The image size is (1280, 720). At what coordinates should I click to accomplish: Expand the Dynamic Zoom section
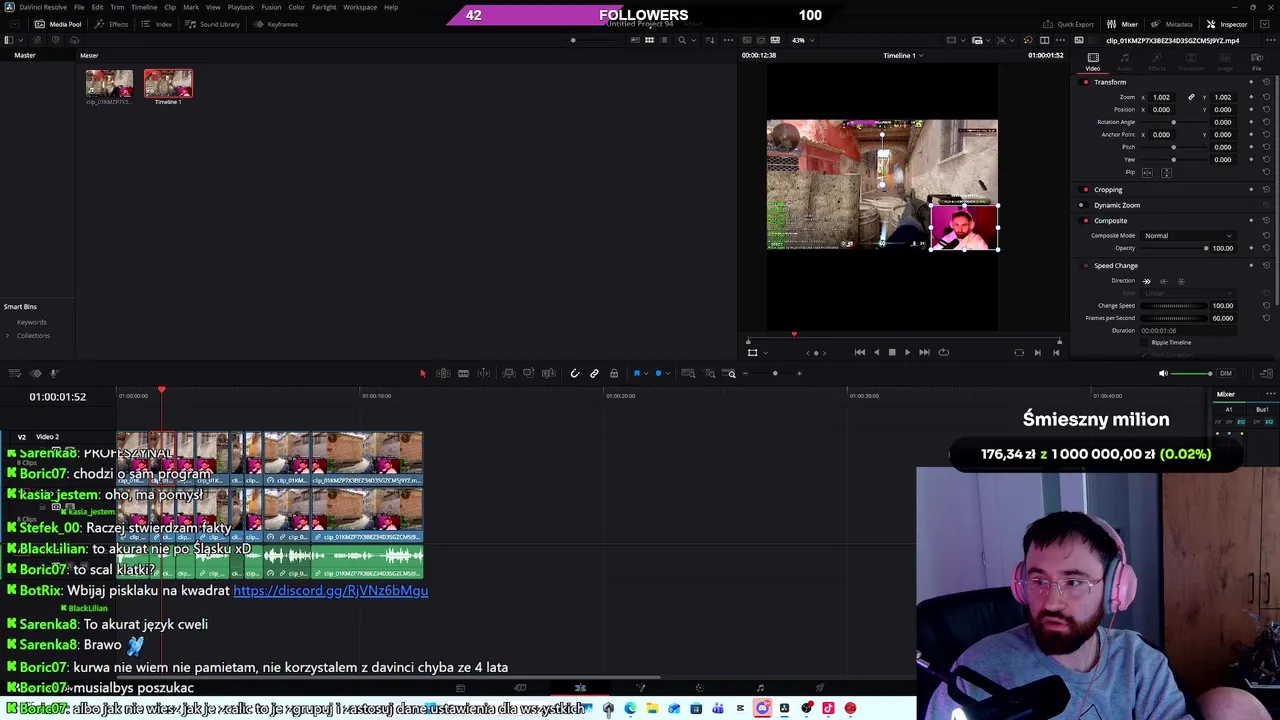[x=1116, y=205]
